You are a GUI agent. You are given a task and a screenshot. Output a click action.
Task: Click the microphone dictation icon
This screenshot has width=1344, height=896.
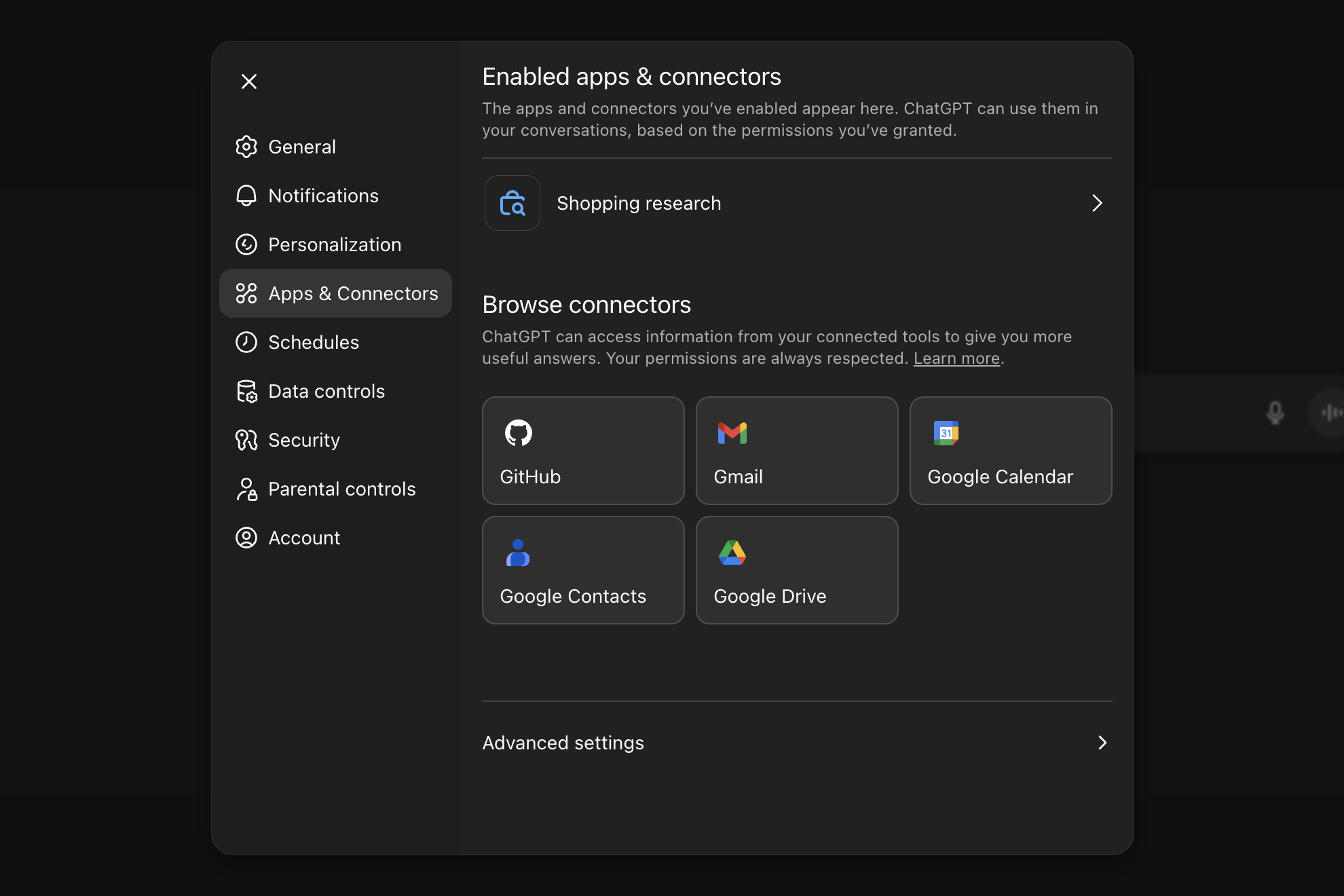(x=1275, y=412)
